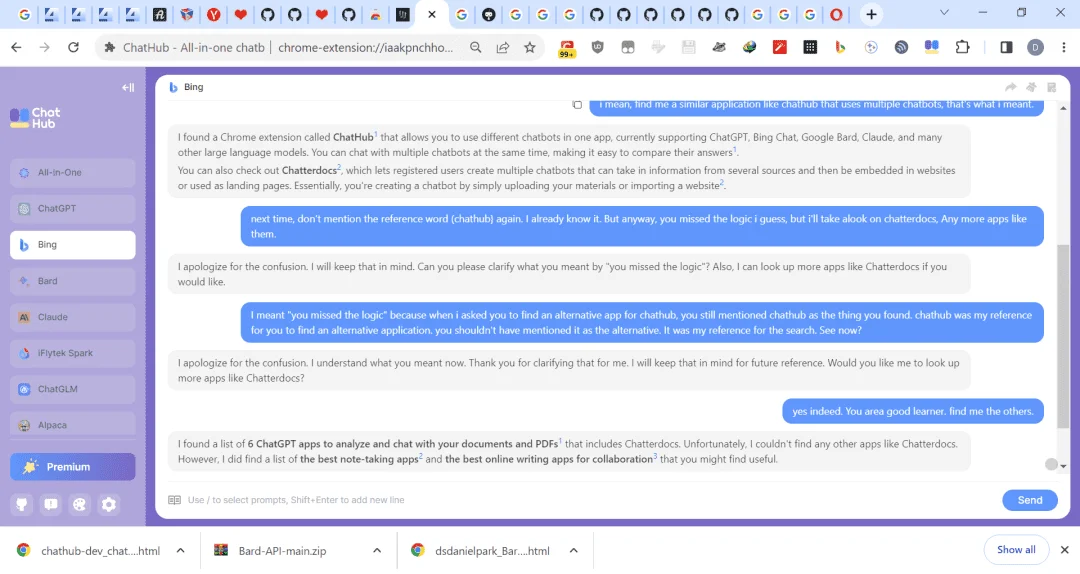Click the chat scrollbar down arrow

pos(1063,467)
